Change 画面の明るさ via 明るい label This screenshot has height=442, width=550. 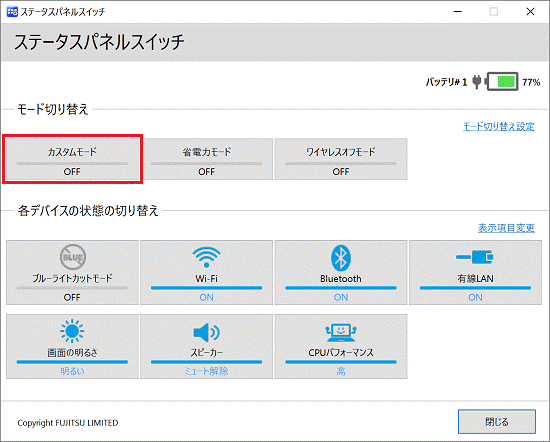tap(72, 371)
